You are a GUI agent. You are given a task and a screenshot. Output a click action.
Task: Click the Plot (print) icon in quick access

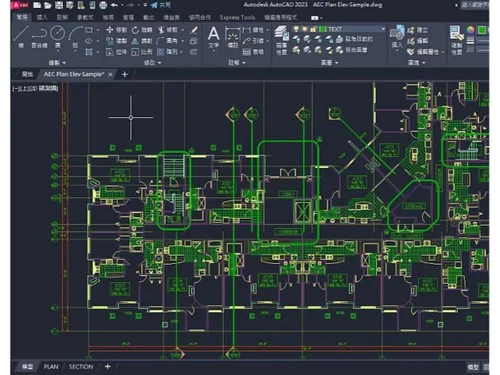[103, 5]
